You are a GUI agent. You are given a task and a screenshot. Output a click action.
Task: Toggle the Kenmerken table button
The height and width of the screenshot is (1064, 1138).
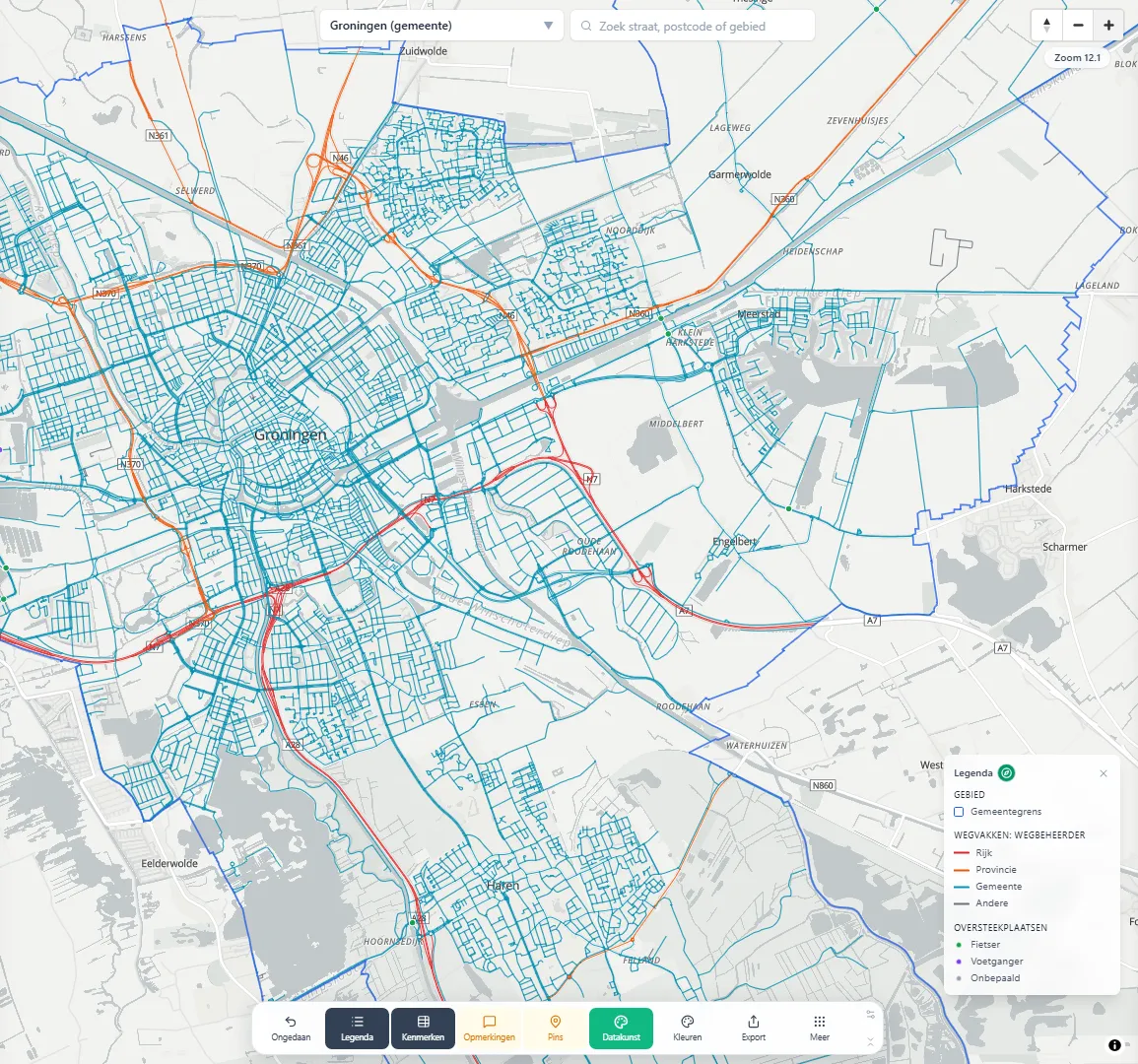(423, 1029)
